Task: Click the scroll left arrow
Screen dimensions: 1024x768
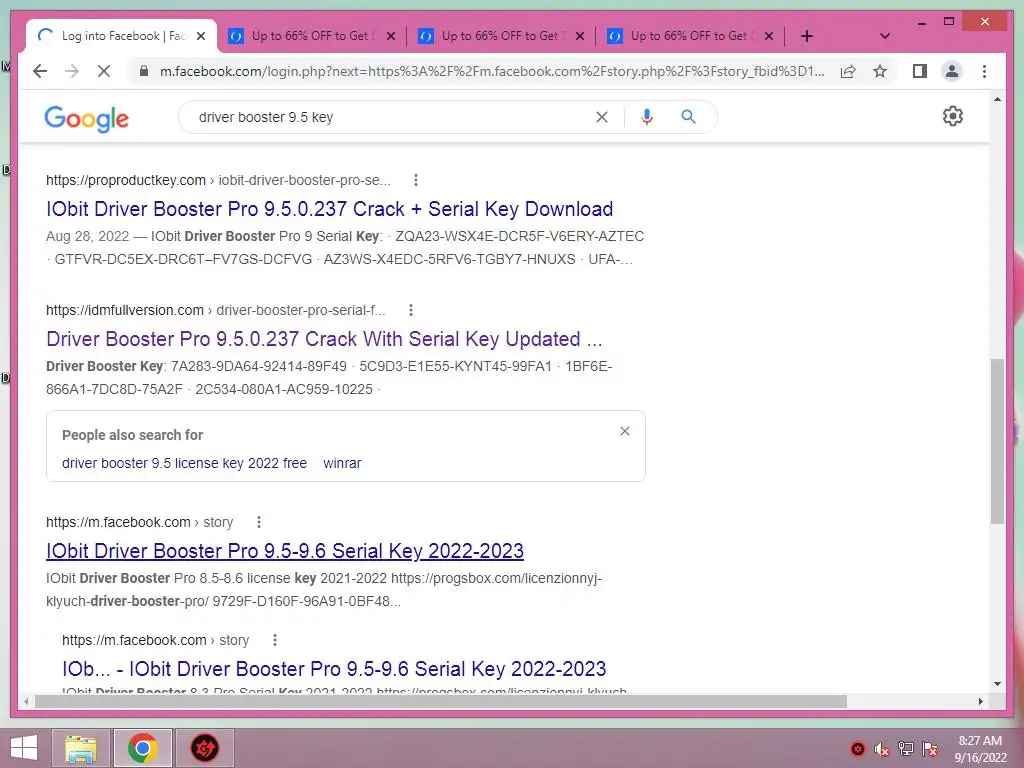Action: [26, 702]
